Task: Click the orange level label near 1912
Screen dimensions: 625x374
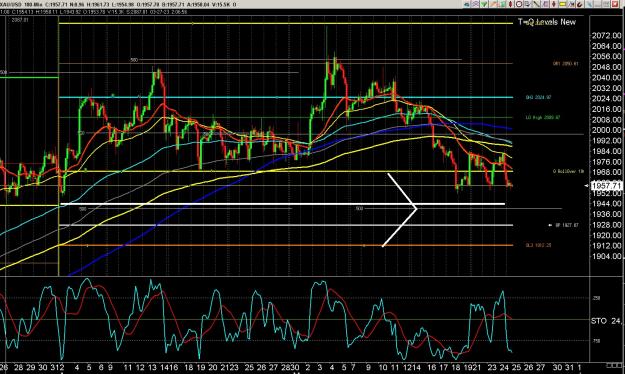Action: pos(538,246)
